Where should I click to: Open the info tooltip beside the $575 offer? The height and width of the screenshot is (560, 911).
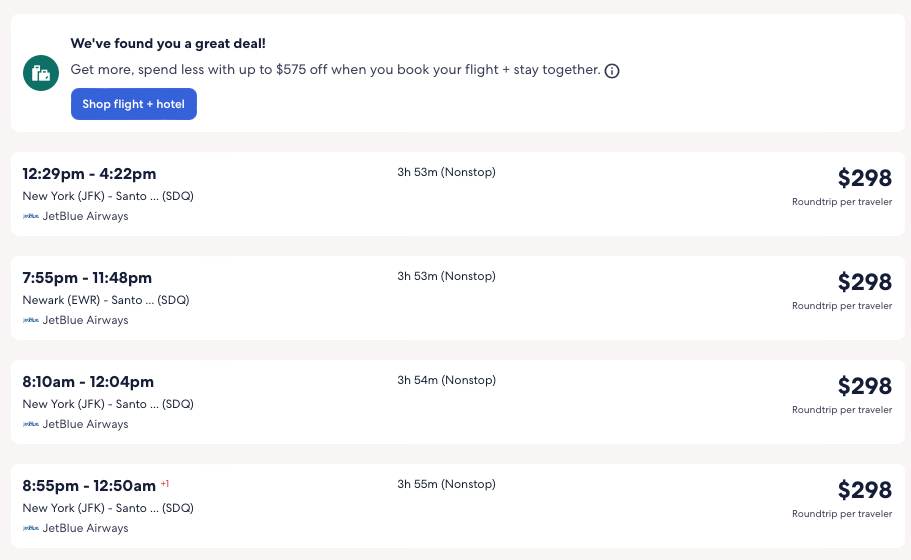[x=612, y=71]
